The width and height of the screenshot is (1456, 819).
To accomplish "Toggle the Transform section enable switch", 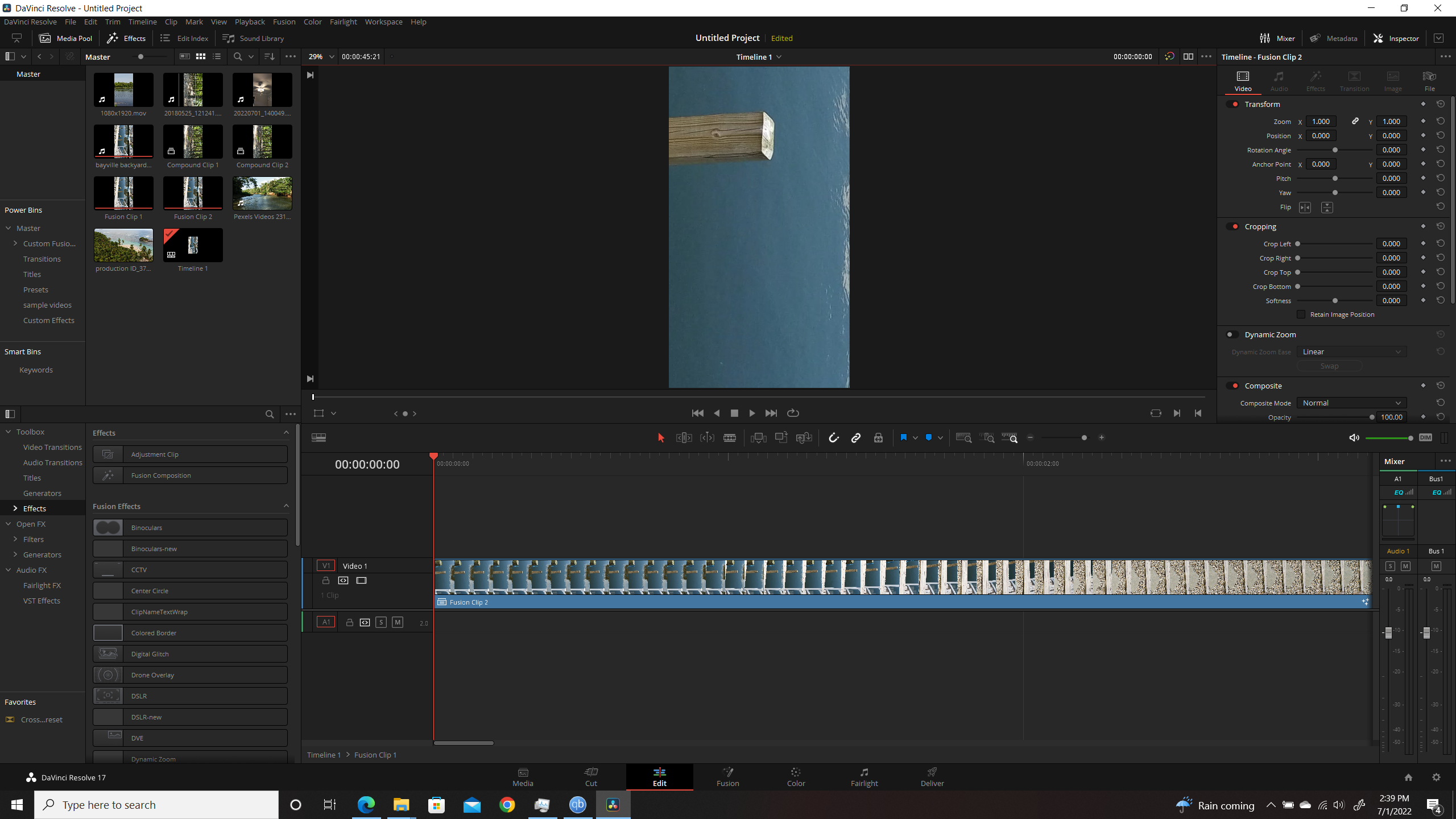I will click(1232, 104).
